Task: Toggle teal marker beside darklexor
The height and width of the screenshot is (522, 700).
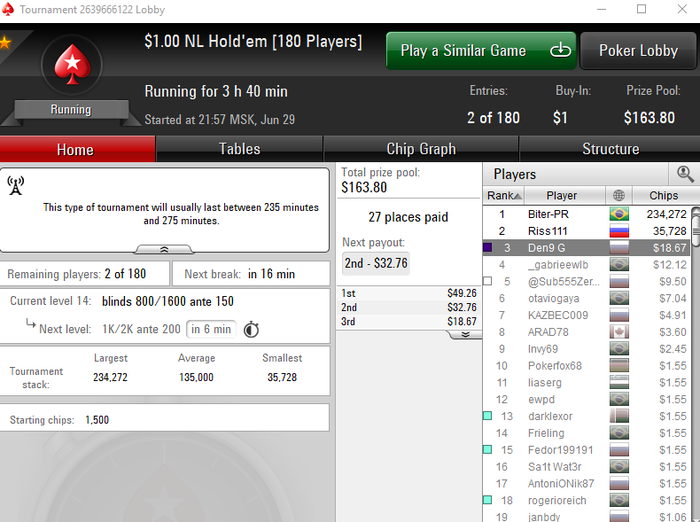Action: pyautogui.click(x=488, y=416)
